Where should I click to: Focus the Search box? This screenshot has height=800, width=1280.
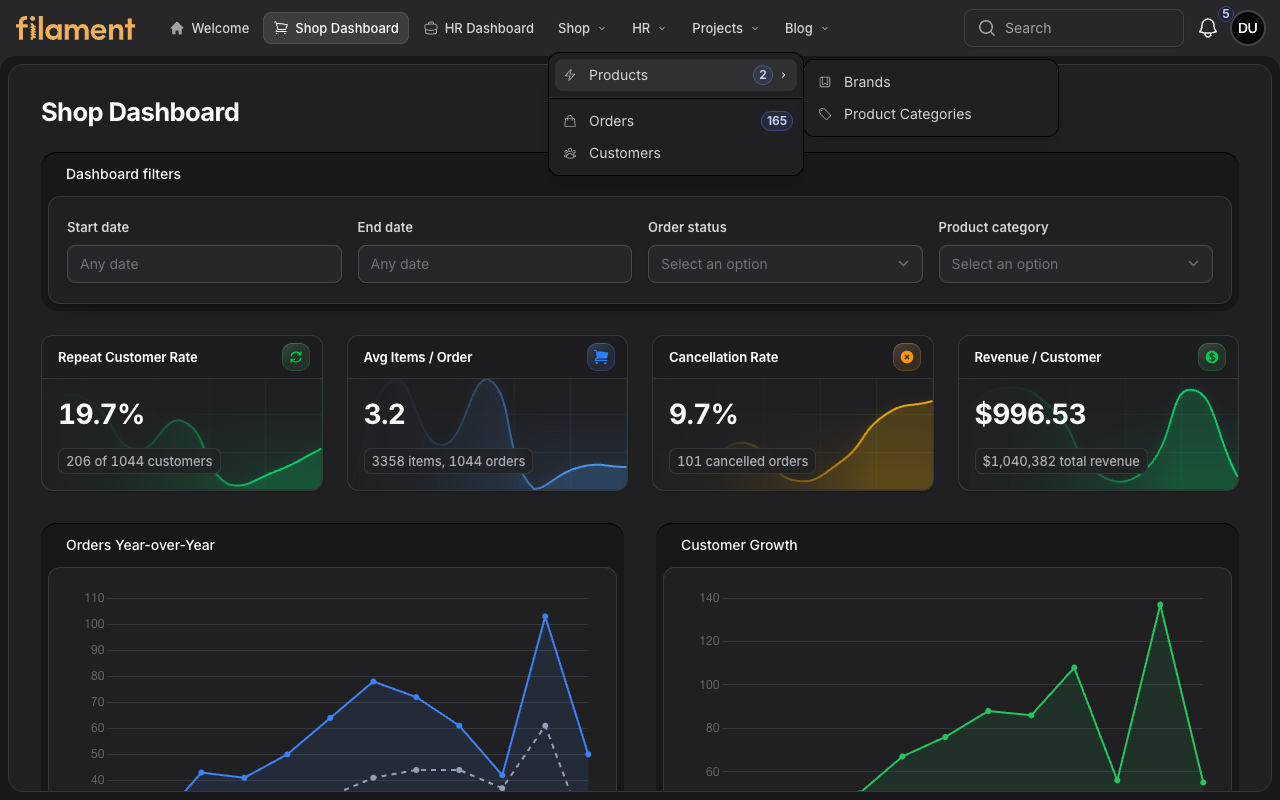point(1074,28)
